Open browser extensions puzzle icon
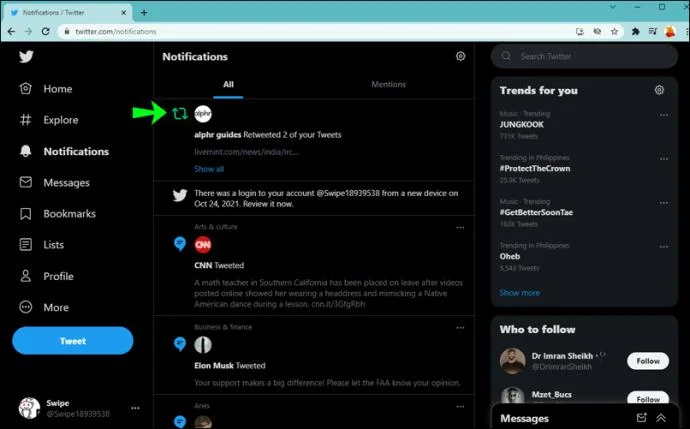 point(635,31)
